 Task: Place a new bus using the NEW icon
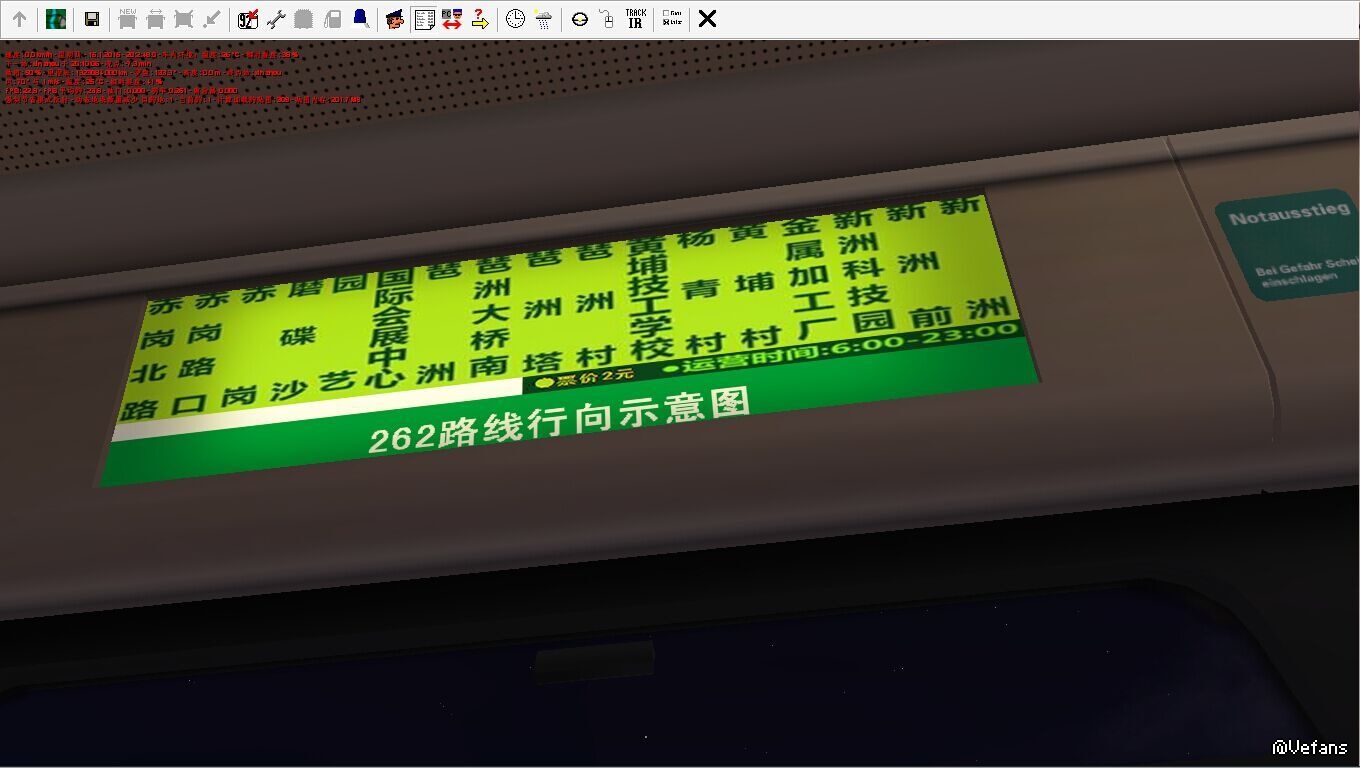[127, 19]
